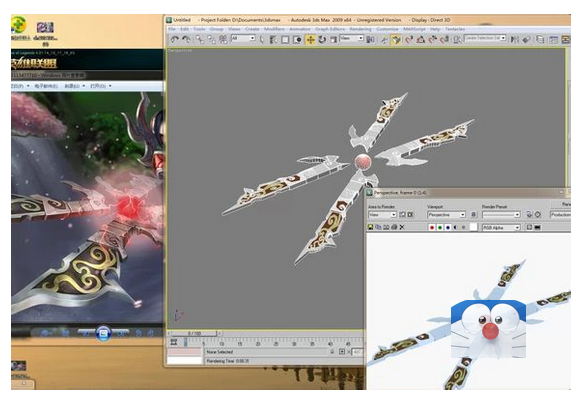The width and height of the screenshot is (576, 408).
Task: Activate the Select and Scale tool
Action: [334, 39]
